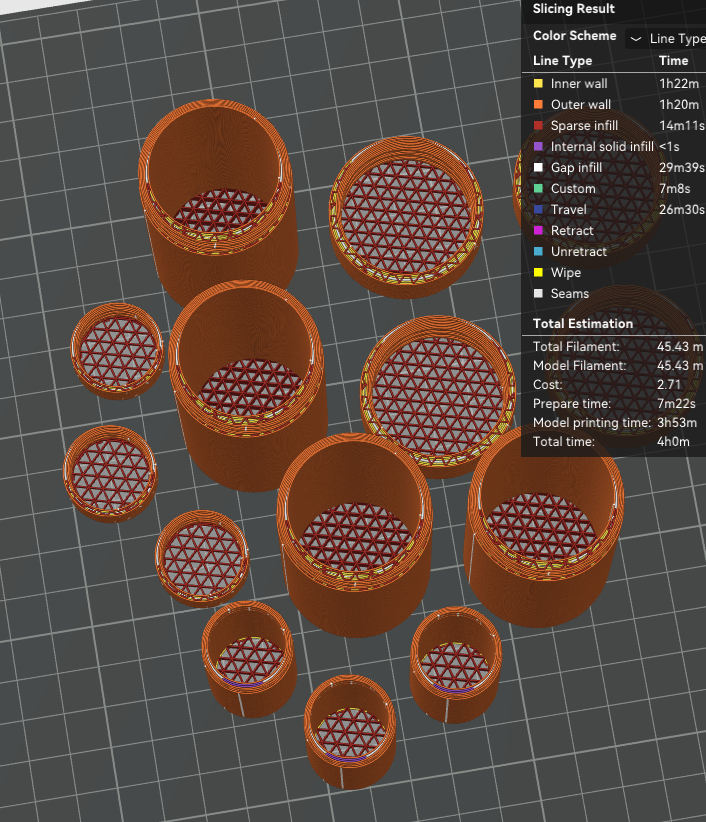706x822 pixels.
Task: Click the Unretract line type label
Action: coord(579,251)
